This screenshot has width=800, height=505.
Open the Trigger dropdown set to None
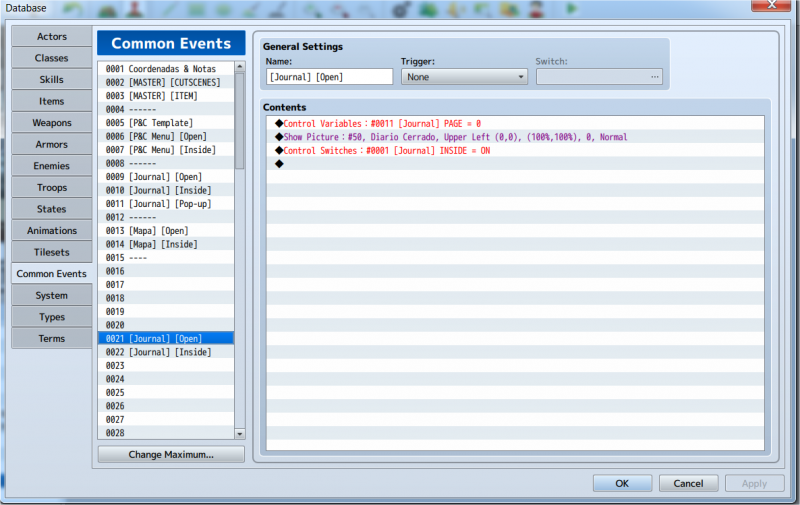coord(464,77)
